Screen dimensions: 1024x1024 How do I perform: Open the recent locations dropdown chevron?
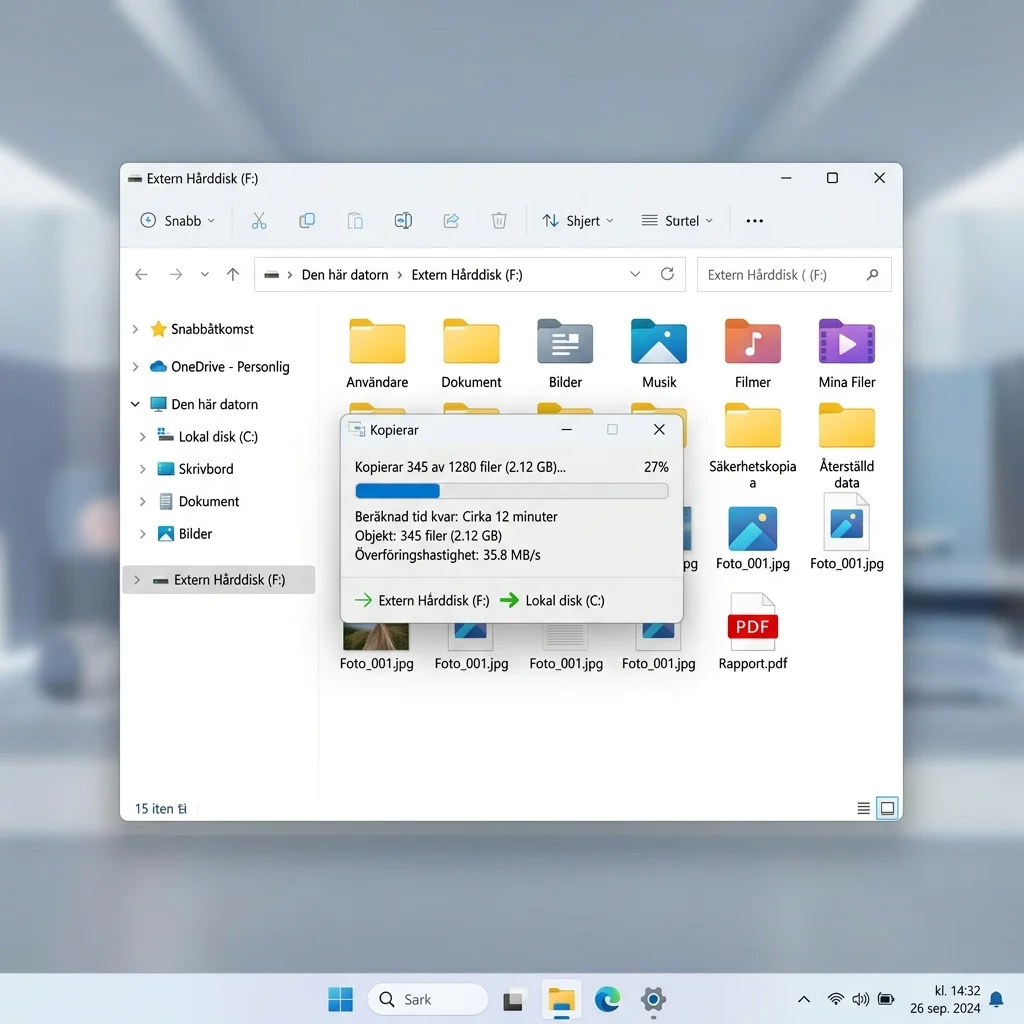pyautogui.click(x=204, y=274)
